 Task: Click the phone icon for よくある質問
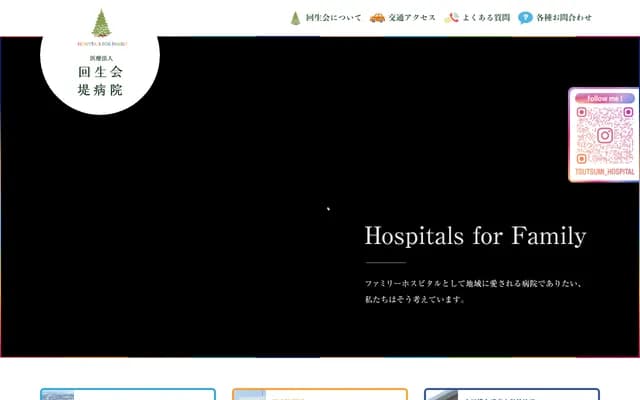451,18
